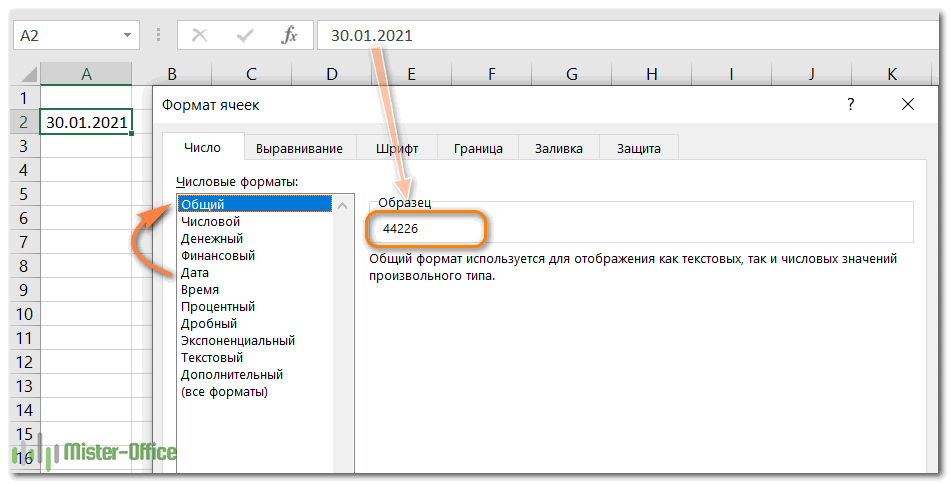Select cell A2 containing the date
The height and width of the screenshot is (484, 950).
coord(86,122)
